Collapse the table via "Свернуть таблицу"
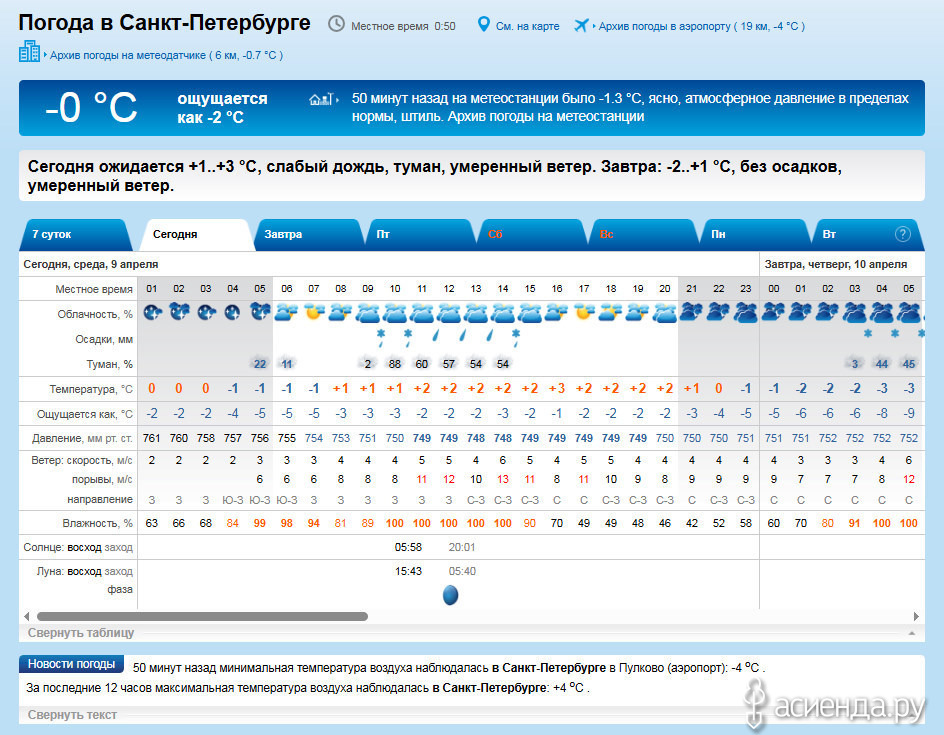This screenshot has height=735, width=944. 81,633
